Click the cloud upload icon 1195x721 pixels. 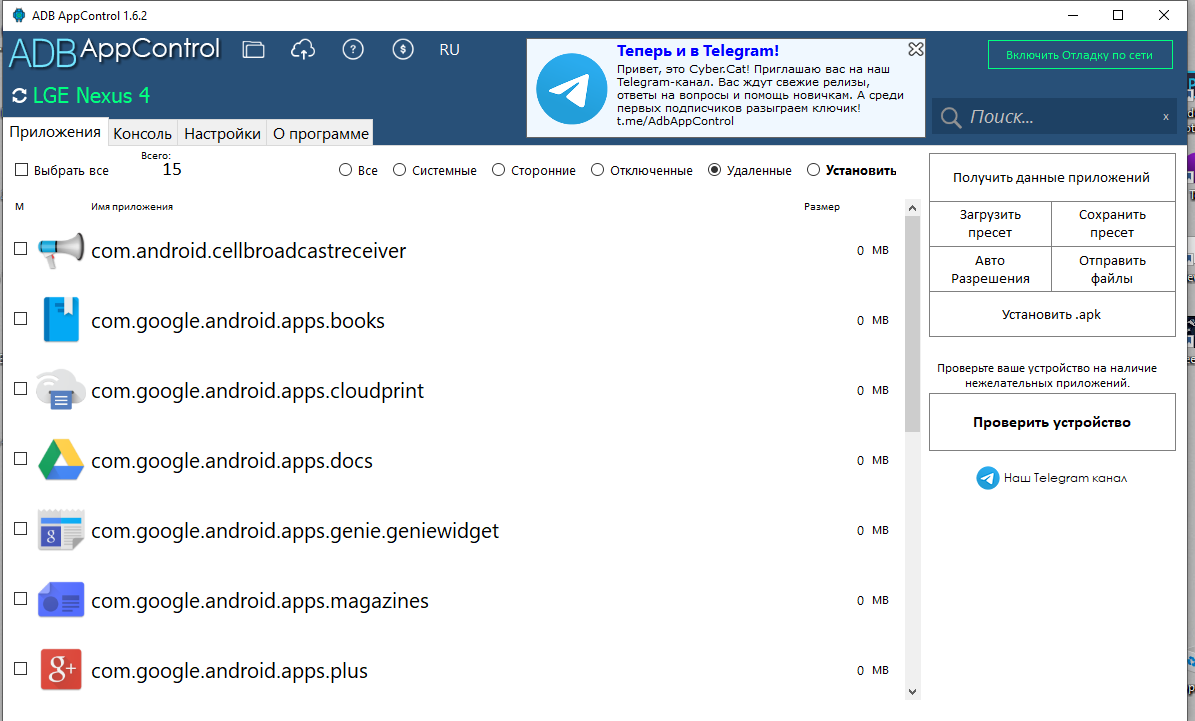(x=303, y=50)
